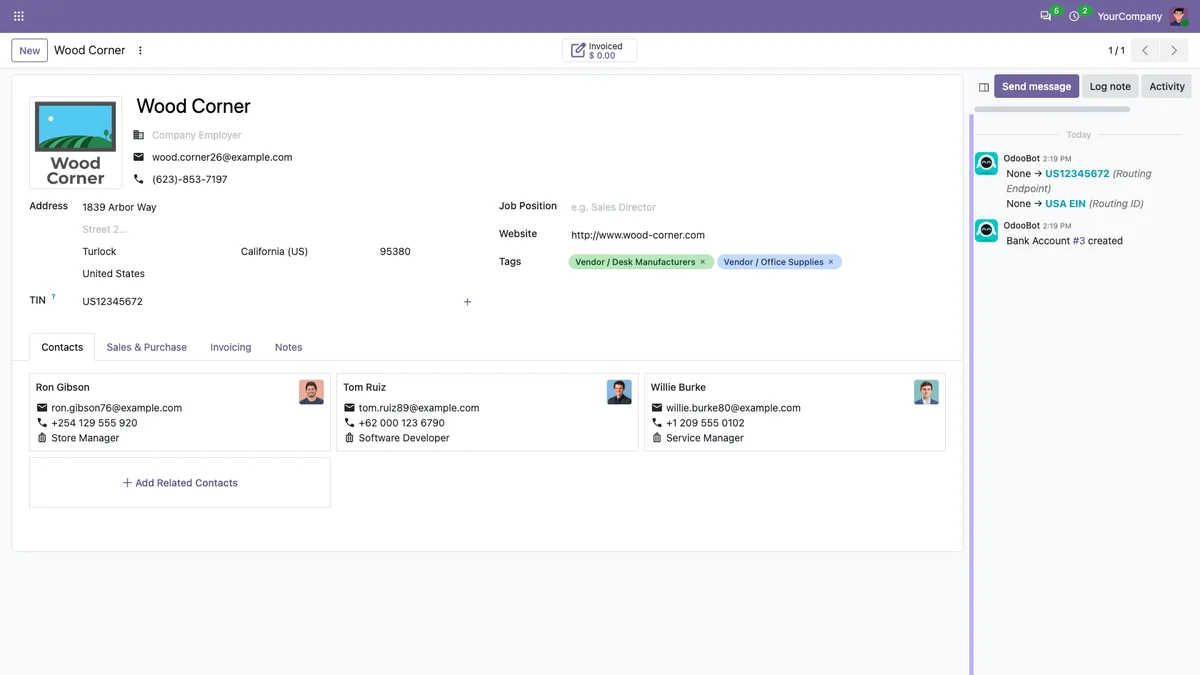Image resolution: width=1200 pixels, height=675 pixels.
Task: Click the Wood Corner breadcrumb title
Action: click(90, 50)
